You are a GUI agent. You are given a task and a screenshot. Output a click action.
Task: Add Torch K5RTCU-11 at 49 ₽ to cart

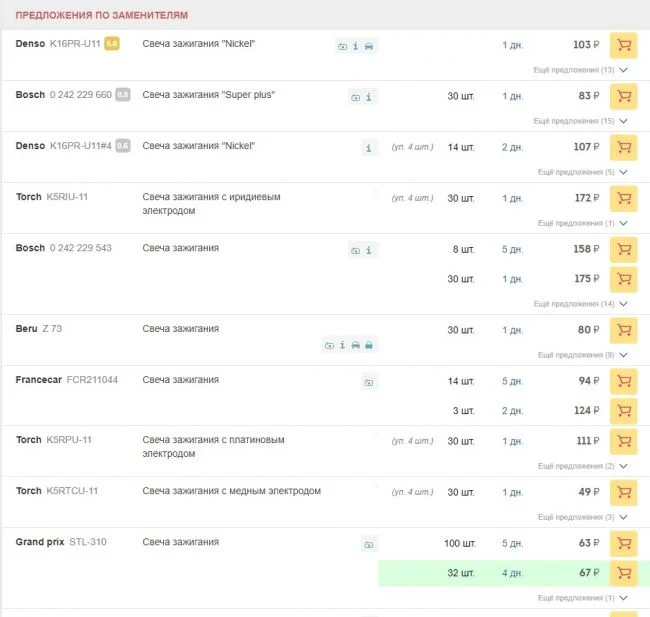pyautogui.click(x=623, y=492)
